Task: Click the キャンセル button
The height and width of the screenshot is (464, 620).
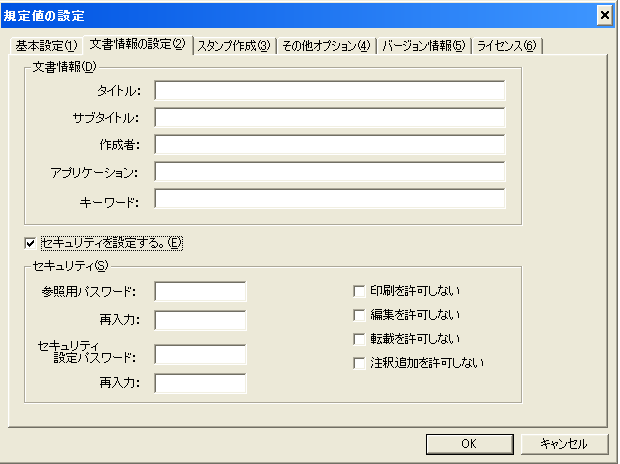Action: click(x=564, y=444)
